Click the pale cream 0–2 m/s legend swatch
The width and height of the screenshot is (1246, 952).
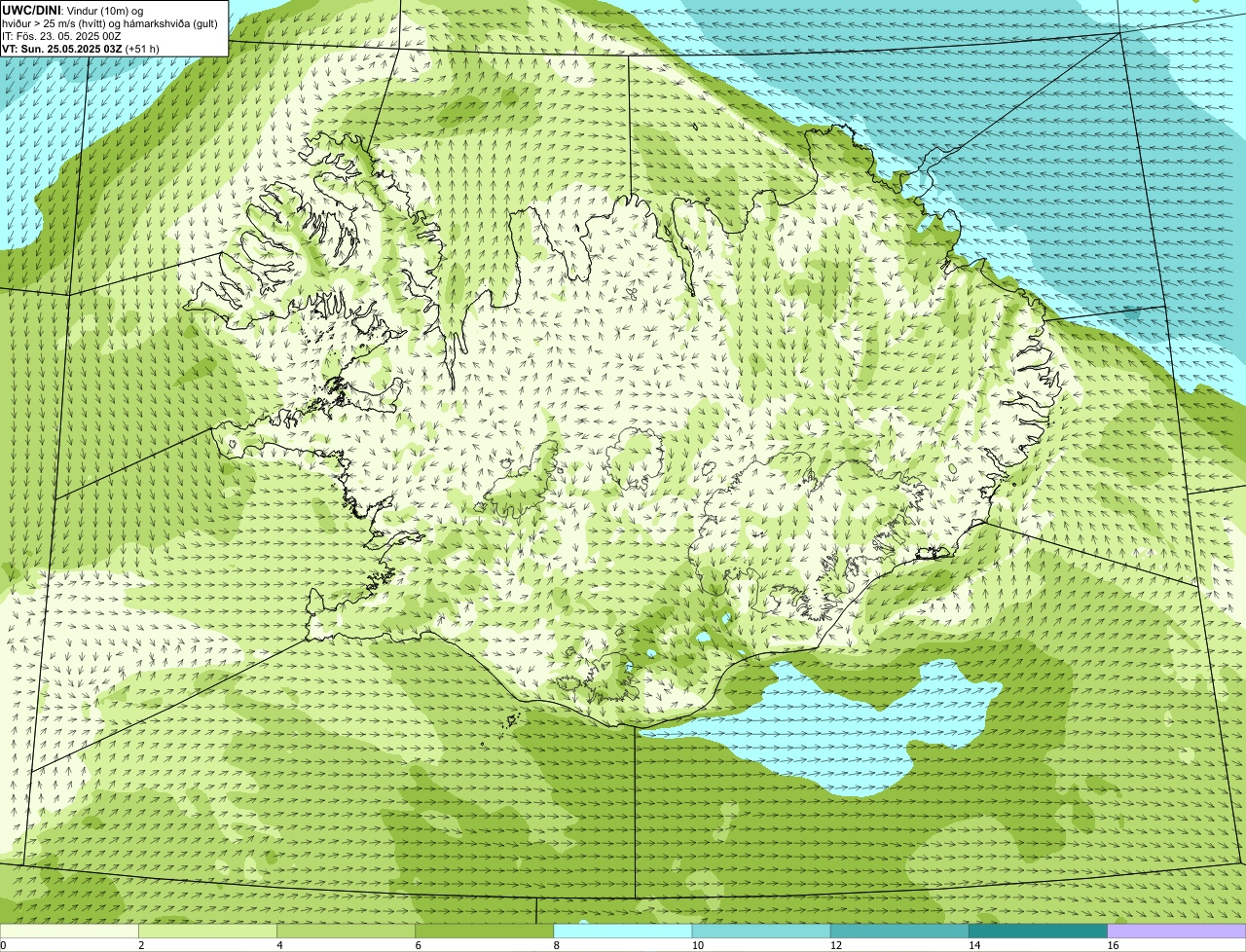tap(69, 932)
